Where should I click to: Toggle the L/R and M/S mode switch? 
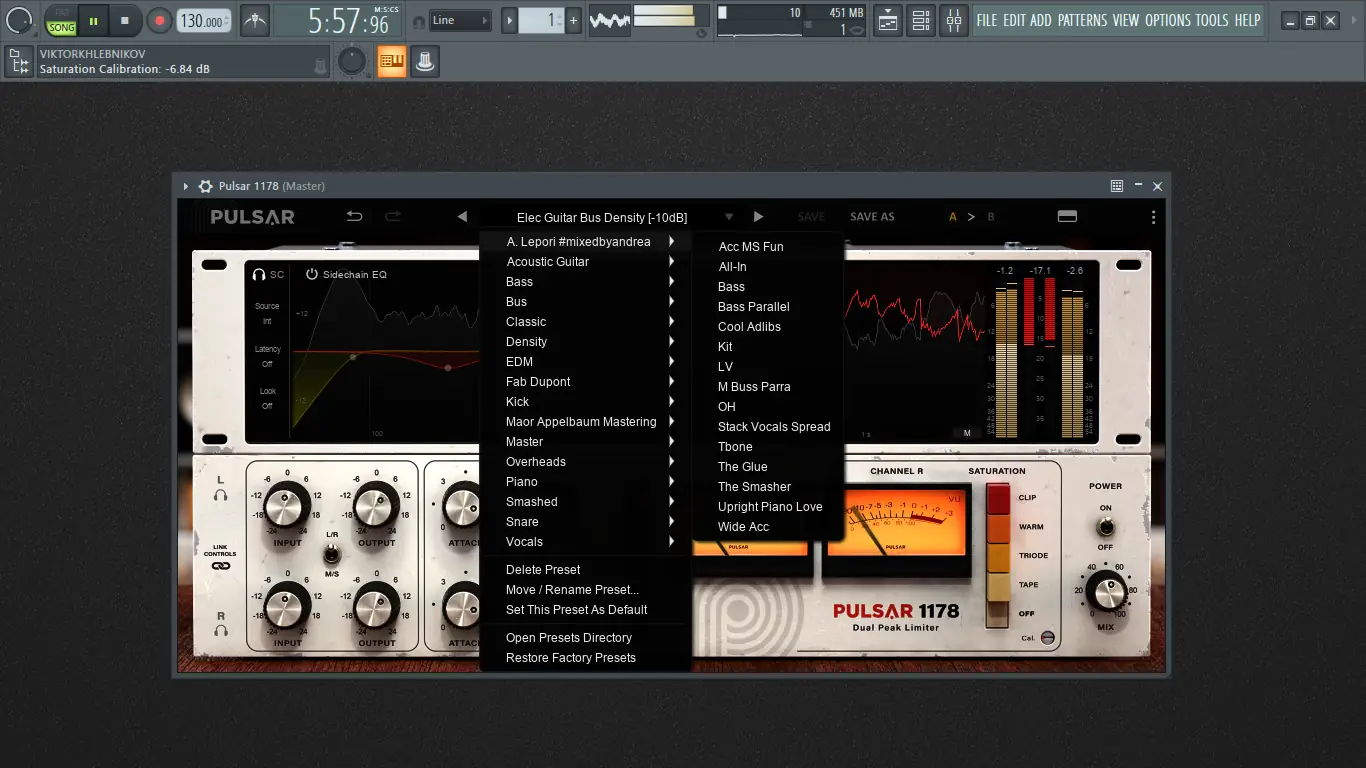click(x=331, y=554)
